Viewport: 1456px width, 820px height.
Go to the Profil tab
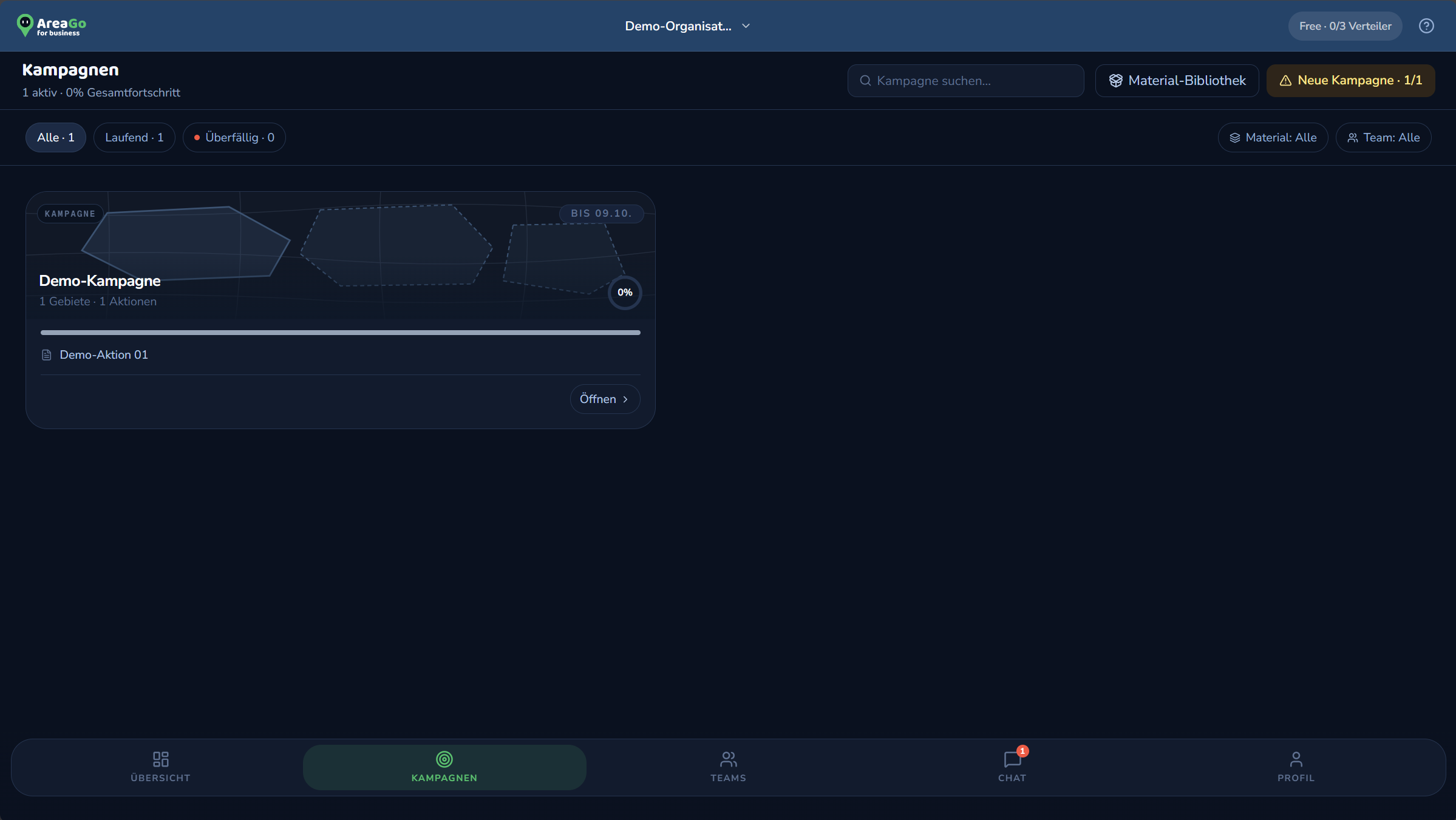pos(1296,767)
